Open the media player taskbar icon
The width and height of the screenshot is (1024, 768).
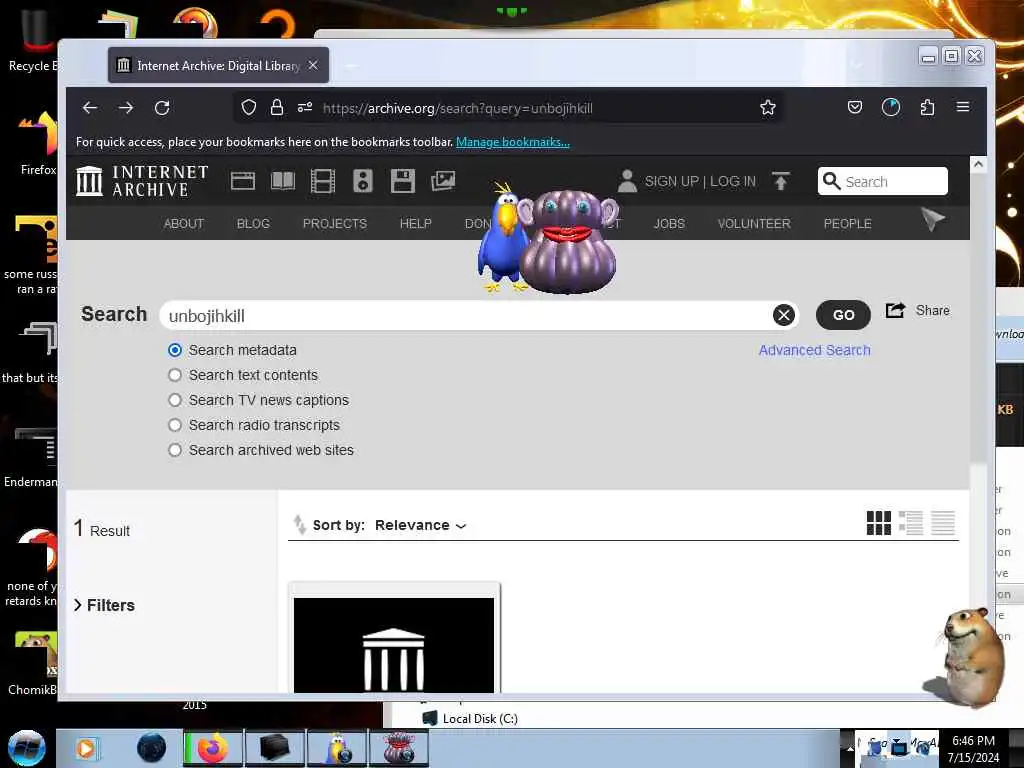point(86,748)
